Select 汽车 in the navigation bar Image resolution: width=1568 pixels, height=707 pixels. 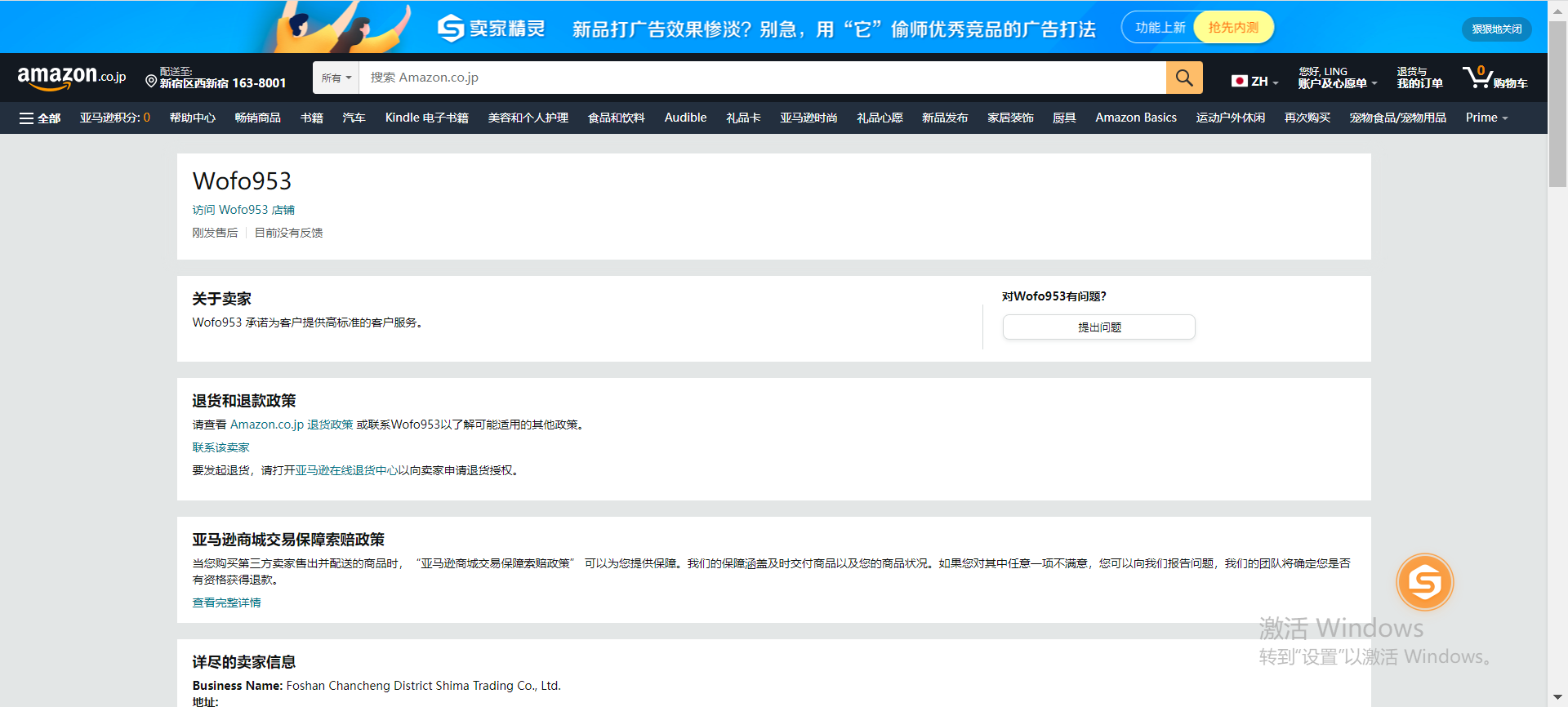[354, 118]
